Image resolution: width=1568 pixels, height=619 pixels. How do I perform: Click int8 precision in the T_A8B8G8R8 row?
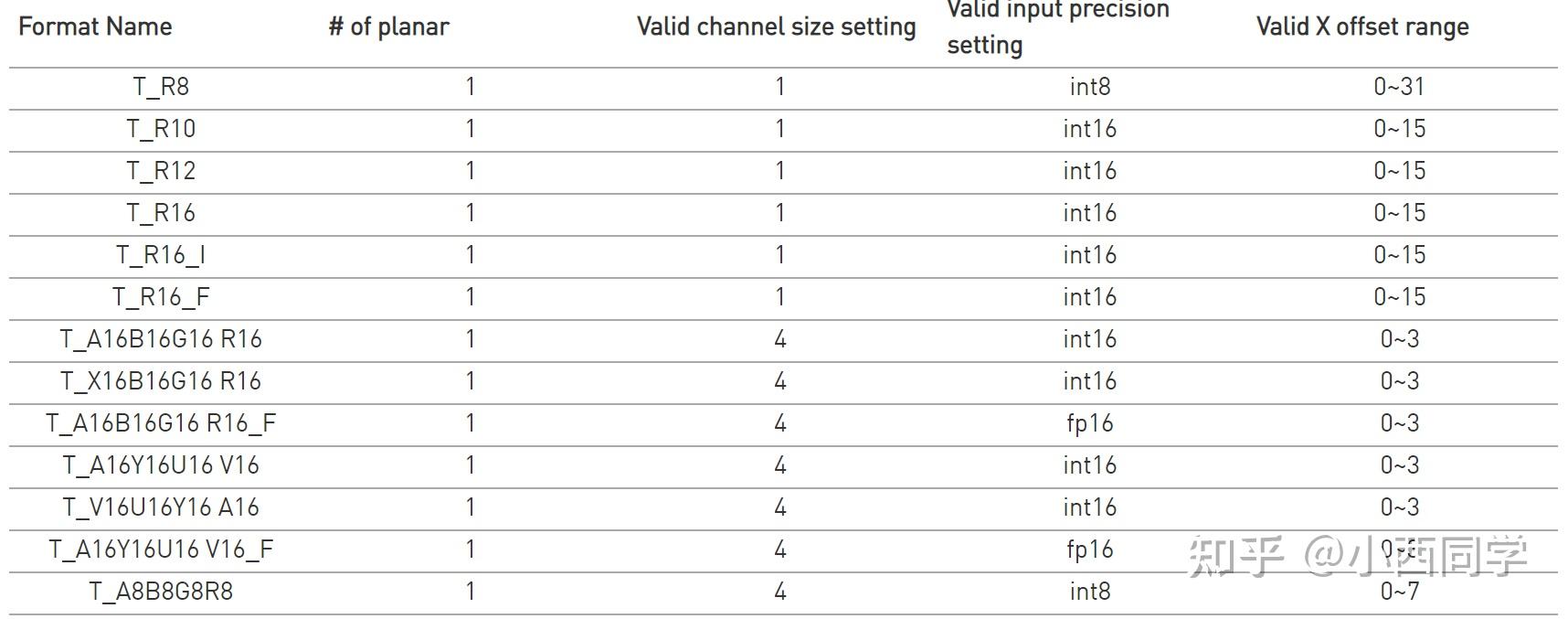pos(1089,592)
